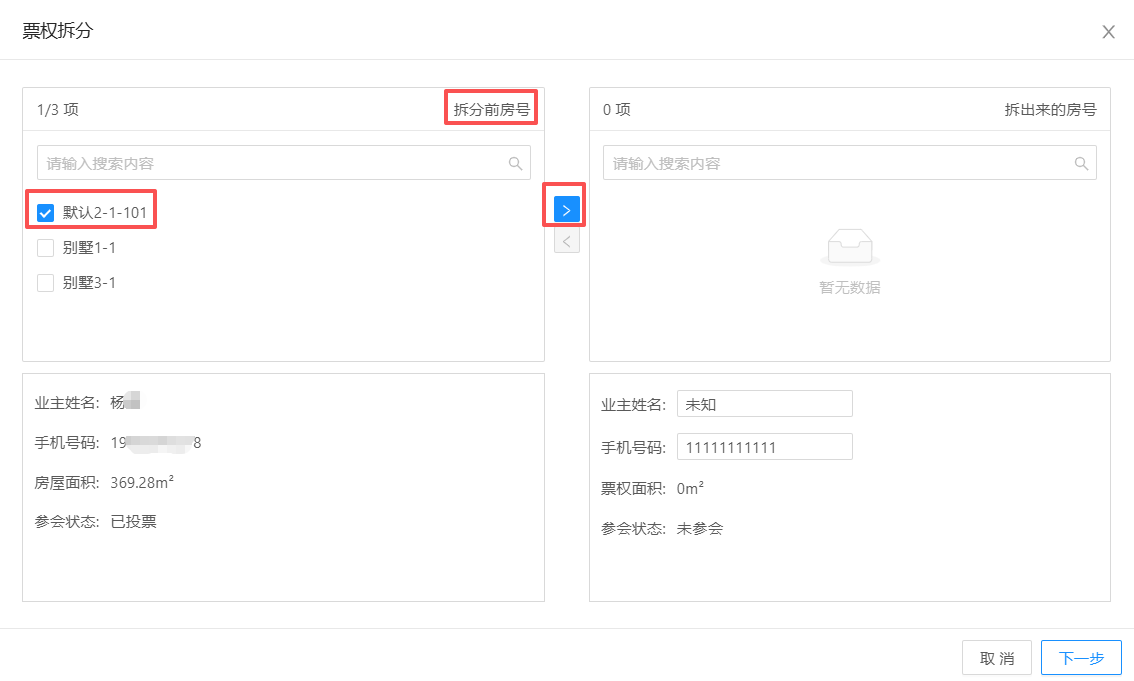Click the empty inbox 暂无数据 icon

[849, 247]
